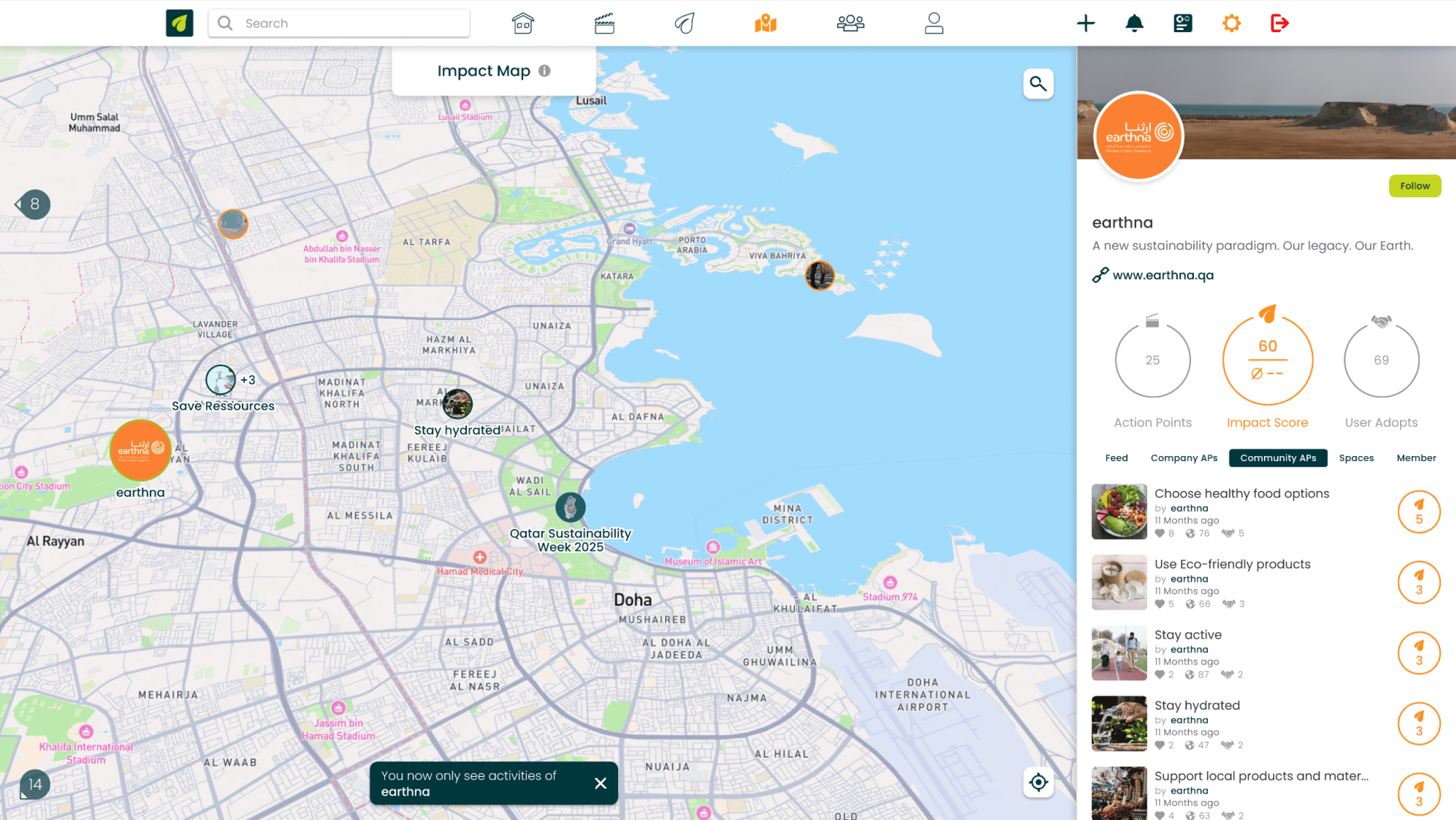Image resolution: width=1456 pixels, height=820 pixels.
Task: Open the 'Stay active' thumbnail
Action: click(x=1119, y=653)
